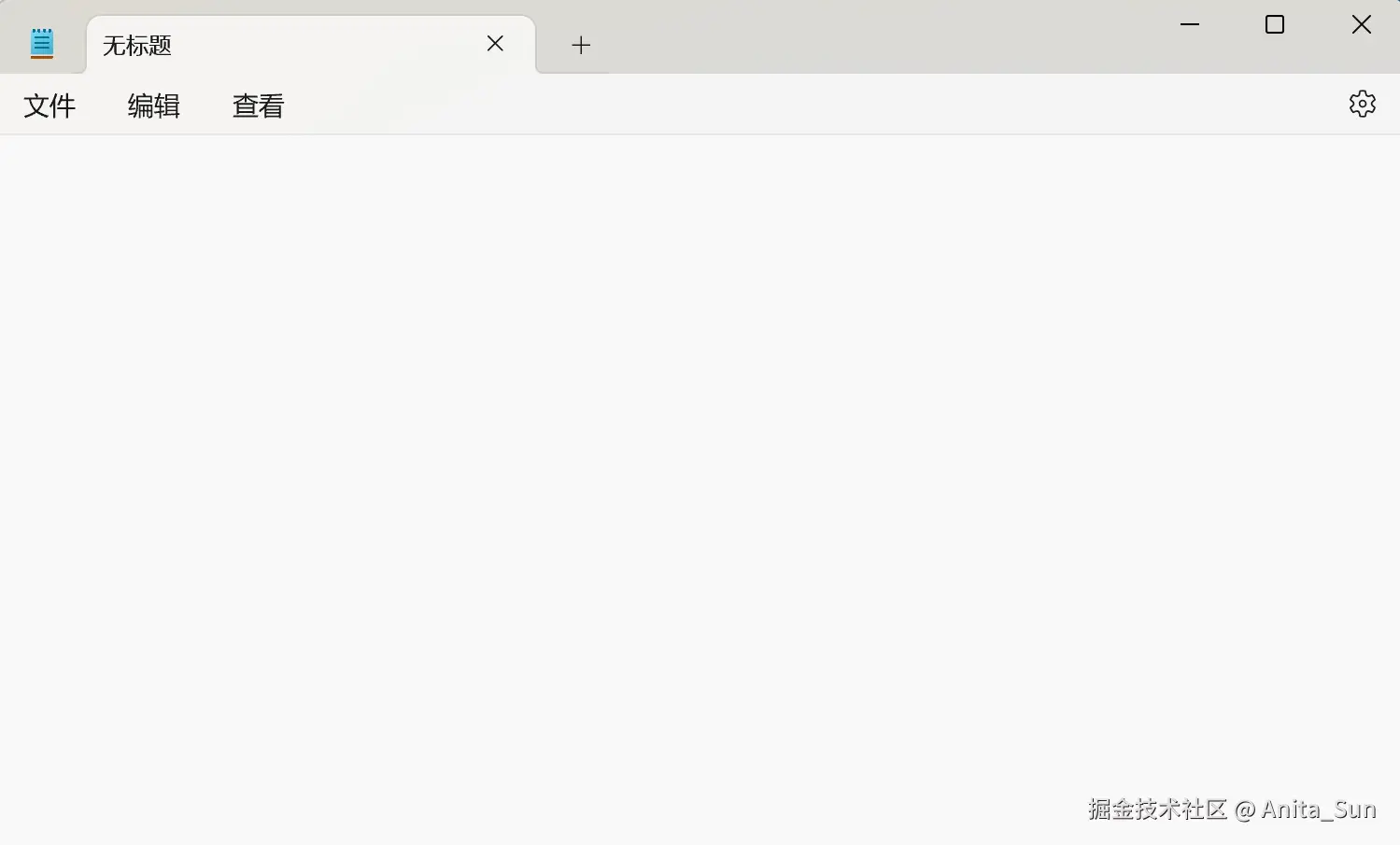Open settings with the gear icon
Screen dimensions: 1400x845
(1362, 104)
